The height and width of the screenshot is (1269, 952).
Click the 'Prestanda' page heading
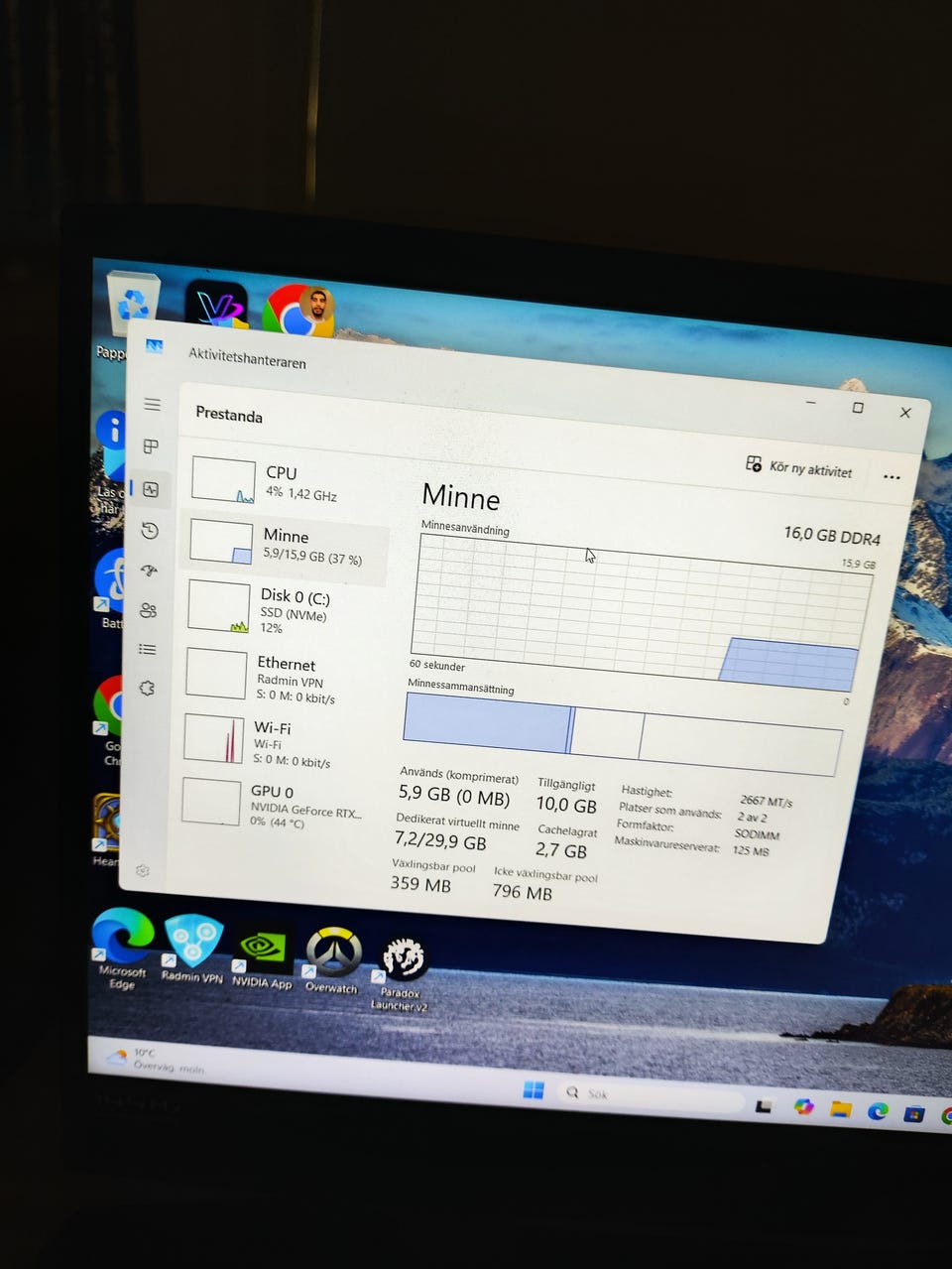tap(229, 415)
